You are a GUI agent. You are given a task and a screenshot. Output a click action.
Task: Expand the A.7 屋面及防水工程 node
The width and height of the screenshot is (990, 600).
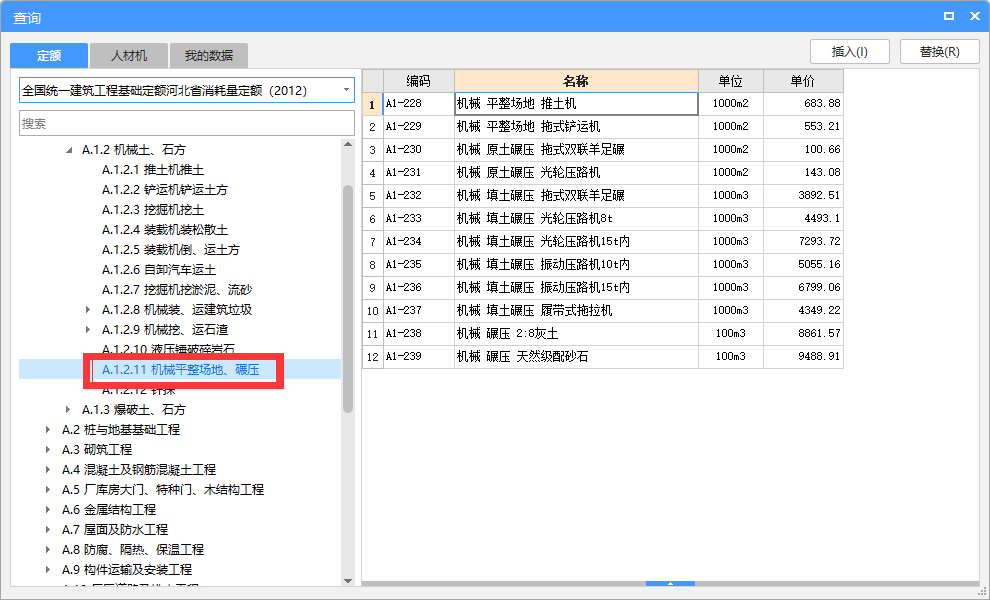48,530
